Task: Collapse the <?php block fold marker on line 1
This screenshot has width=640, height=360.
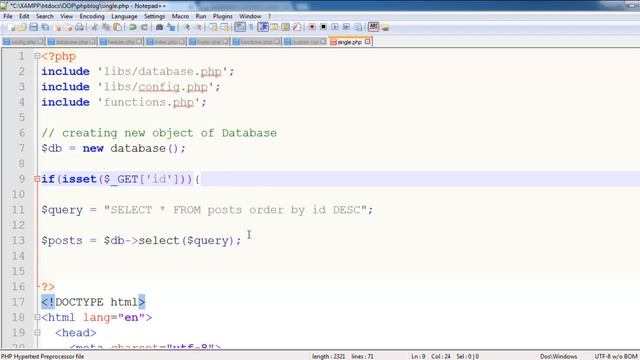Action: (37, 56)
